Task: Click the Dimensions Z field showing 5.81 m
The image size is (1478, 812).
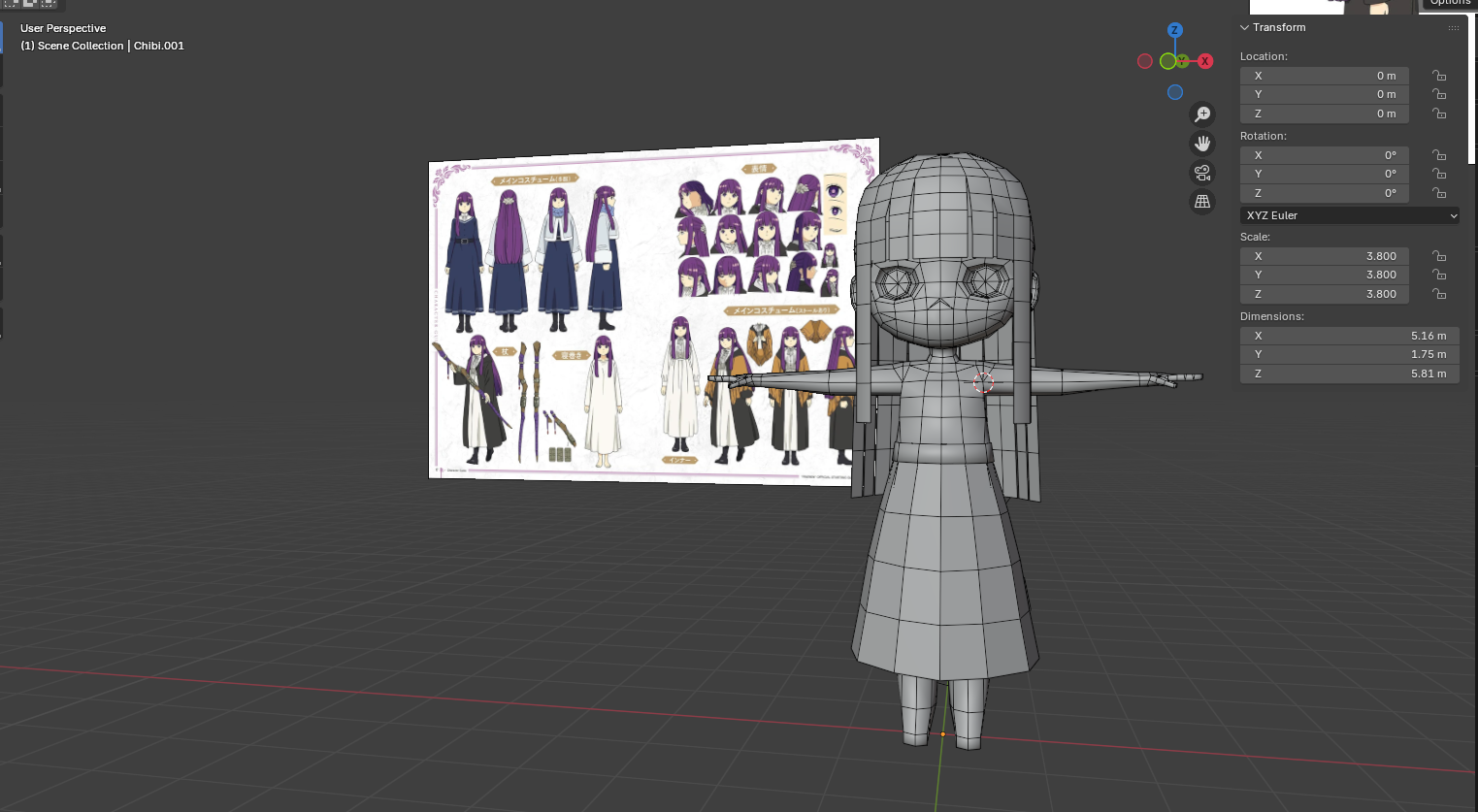Action: pos(1350,374)
